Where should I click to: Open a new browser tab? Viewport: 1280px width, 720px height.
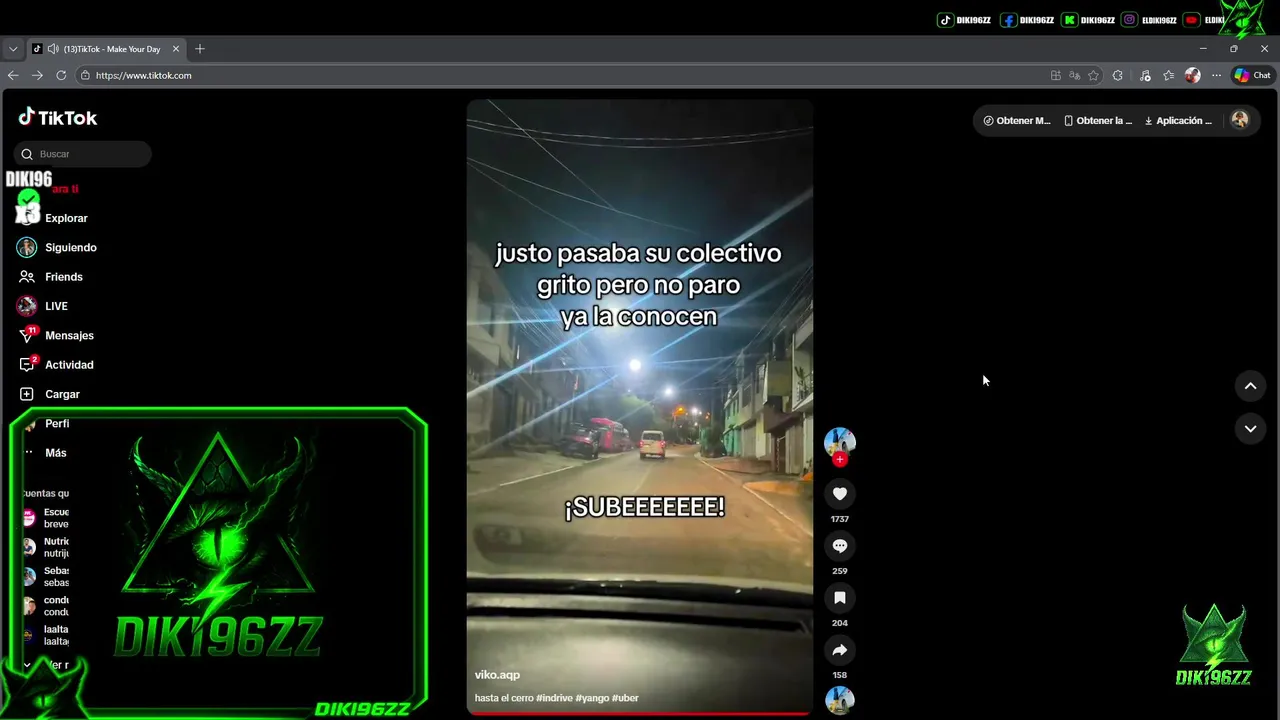click(200, 49)
